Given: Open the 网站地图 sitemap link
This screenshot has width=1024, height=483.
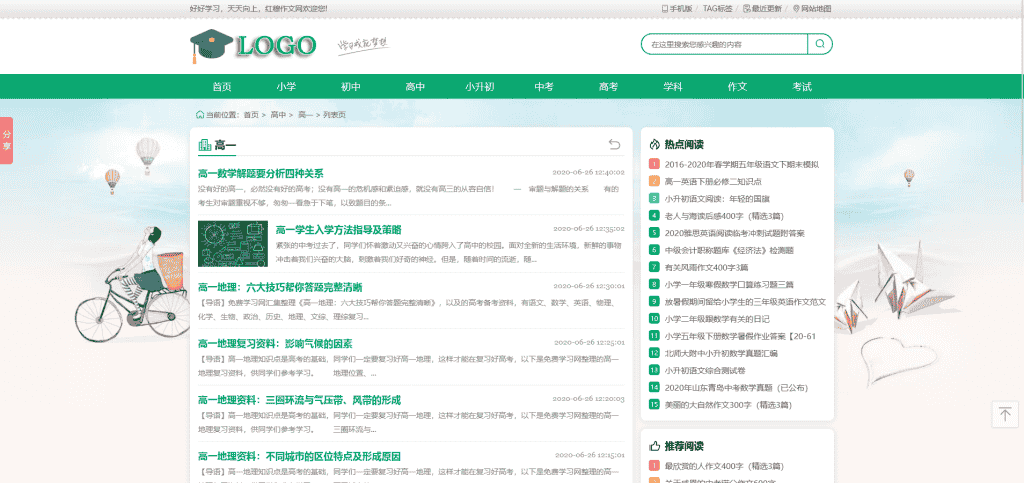Looking at the screenshot, I should click(x=812, y=8).
